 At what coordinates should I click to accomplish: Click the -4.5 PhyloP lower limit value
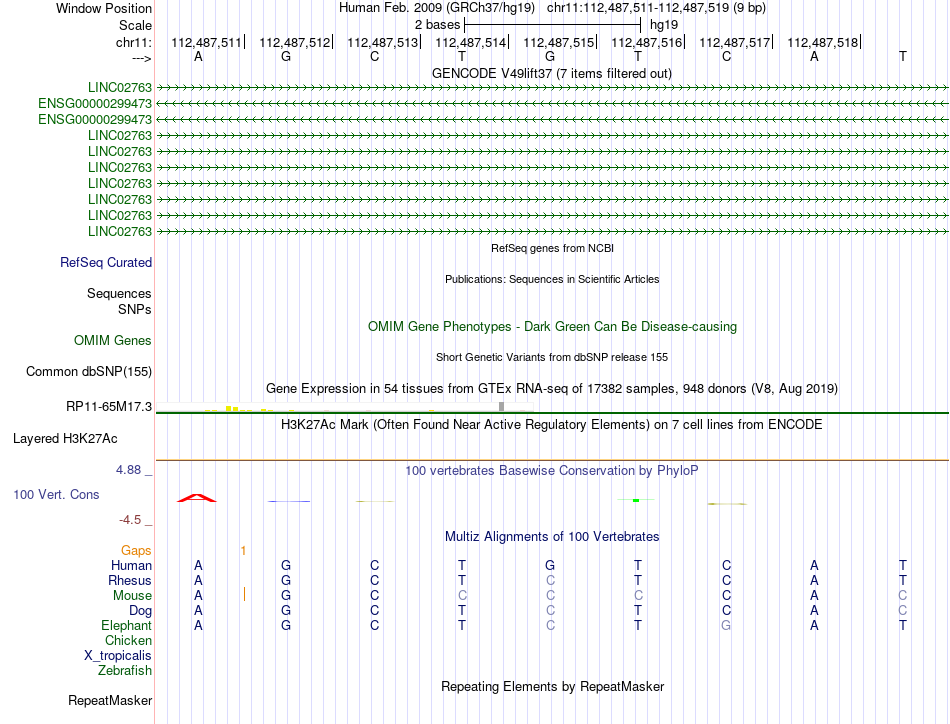pos(130,520)
